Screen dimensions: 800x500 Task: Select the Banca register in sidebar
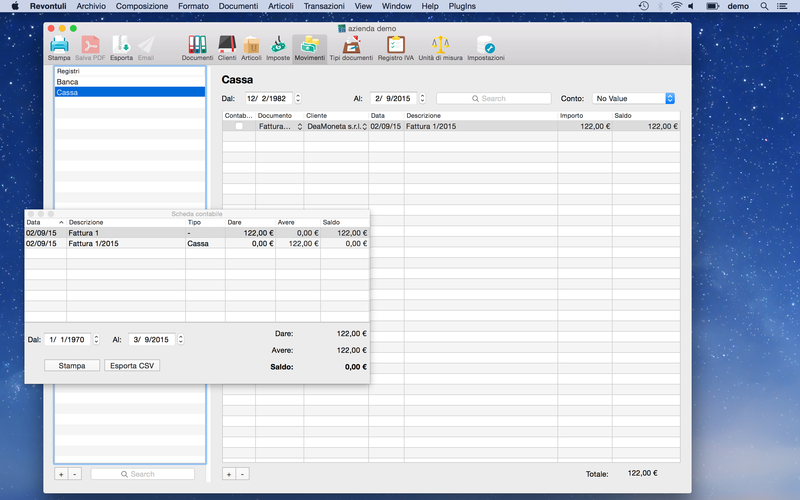tap(130, 82)
